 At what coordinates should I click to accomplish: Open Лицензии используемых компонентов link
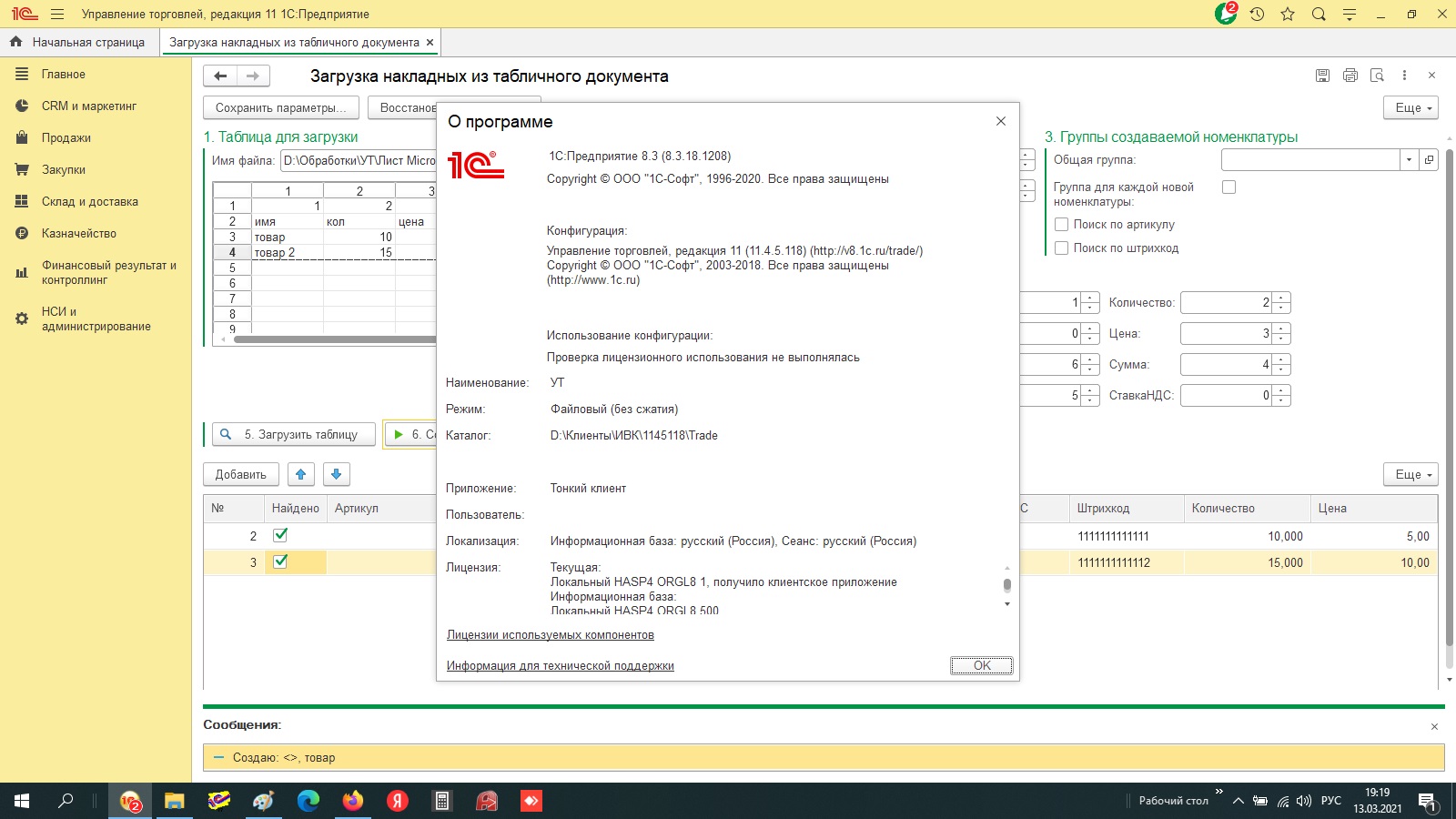[551, 634]
